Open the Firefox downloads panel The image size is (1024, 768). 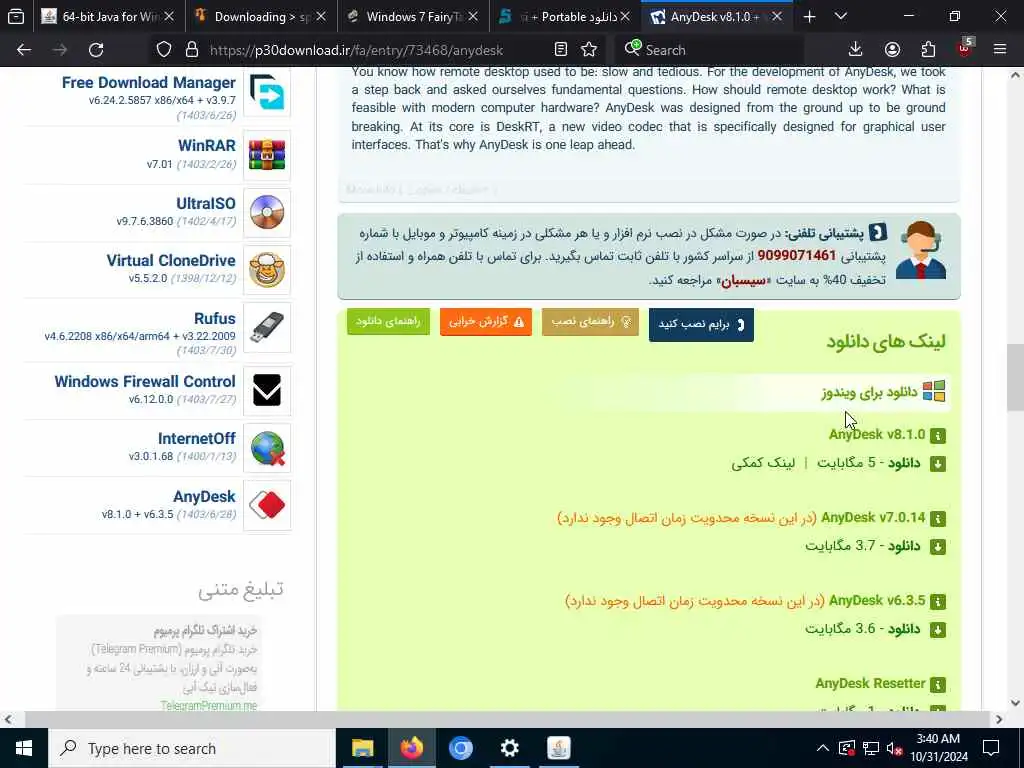coord(855,50)
